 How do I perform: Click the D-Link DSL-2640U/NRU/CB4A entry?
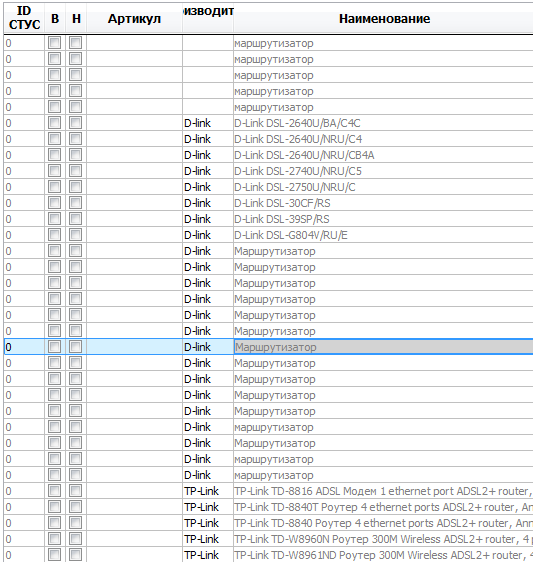[x=383, y=155]
